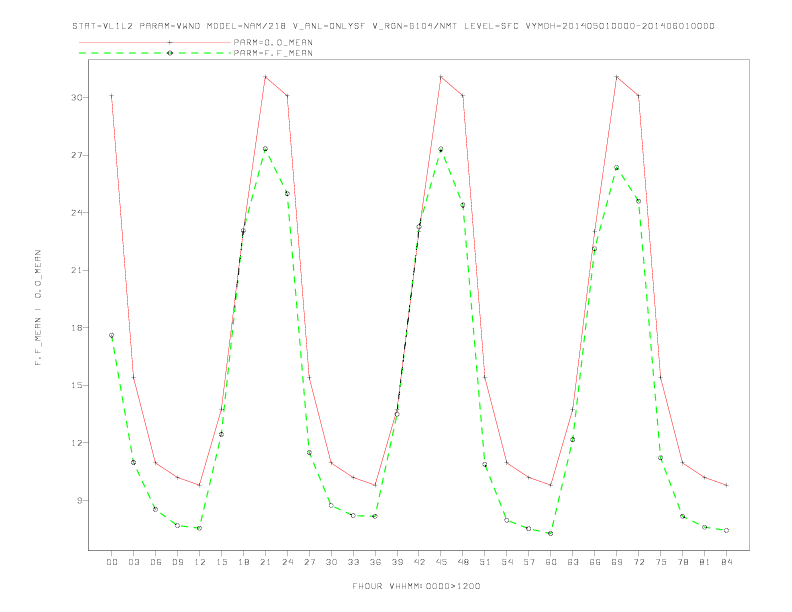
Task: Click x-axis hour label 69
Action: [617, 562]
